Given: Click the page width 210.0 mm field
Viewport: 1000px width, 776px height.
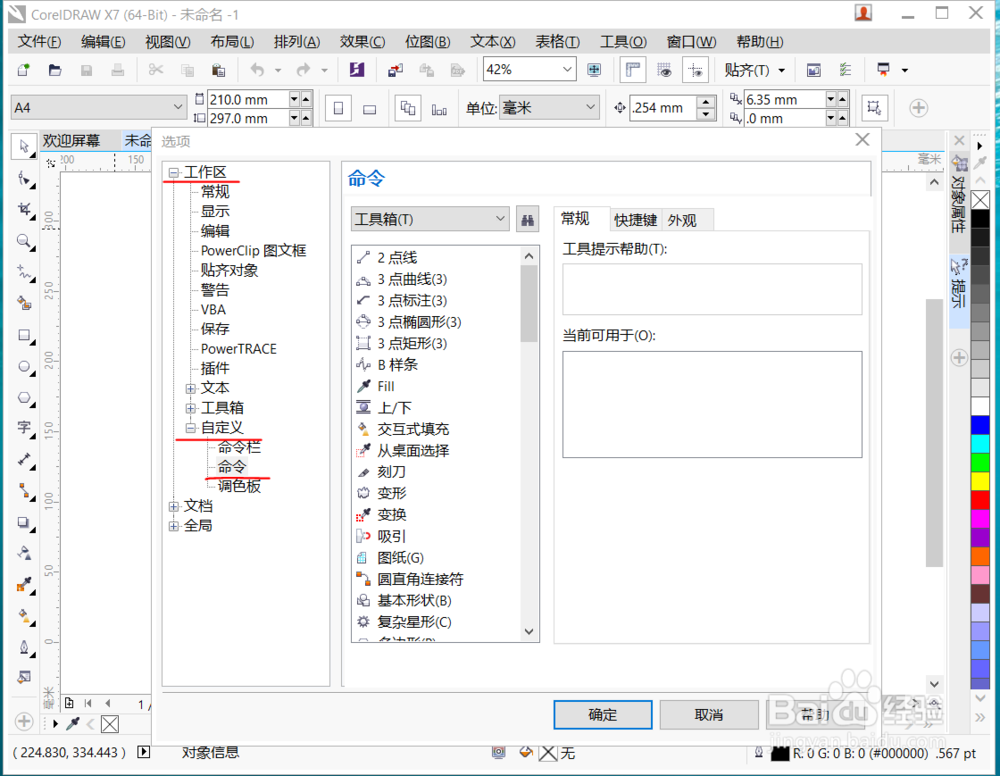Looking at the screenshot, I should 247,99.
